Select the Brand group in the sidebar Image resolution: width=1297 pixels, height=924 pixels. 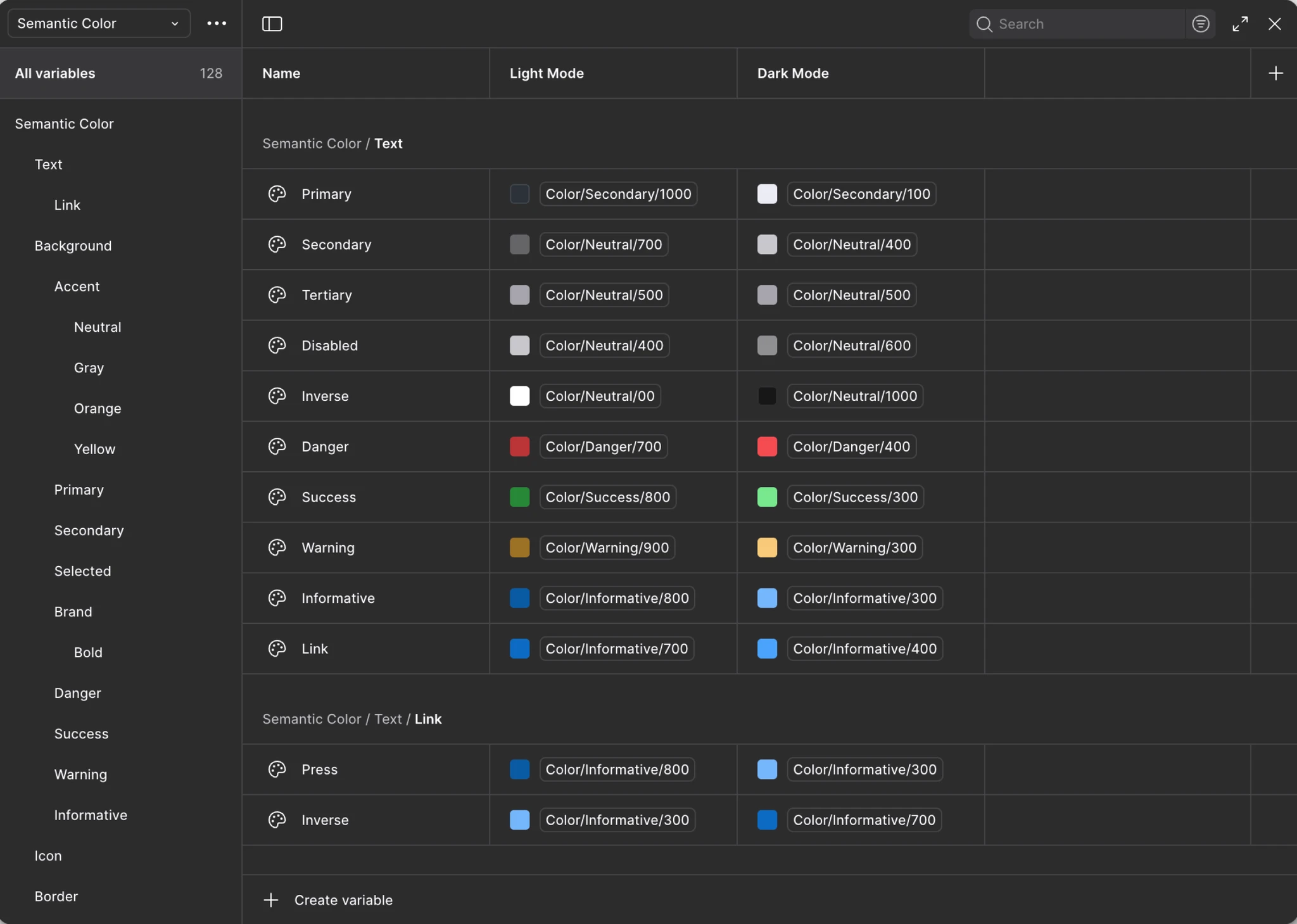pos(73,612)
